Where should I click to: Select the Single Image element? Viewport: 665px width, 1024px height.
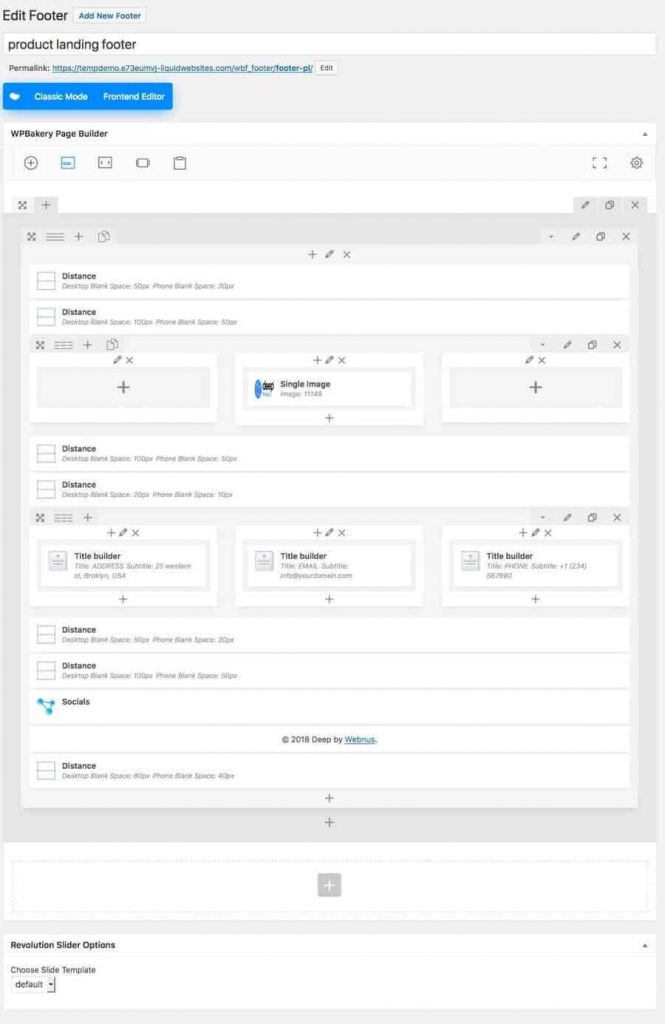tap(329, 389)
